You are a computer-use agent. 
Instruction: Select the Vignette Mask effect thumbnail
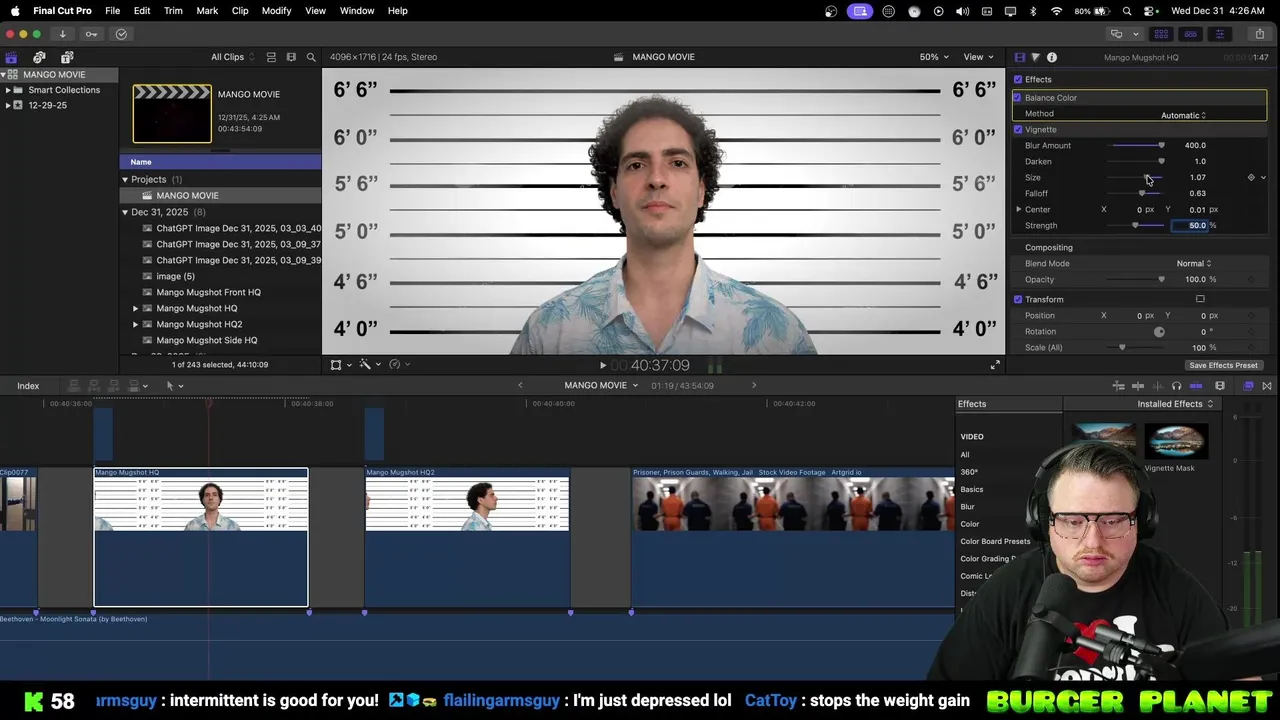(1175, 441)
